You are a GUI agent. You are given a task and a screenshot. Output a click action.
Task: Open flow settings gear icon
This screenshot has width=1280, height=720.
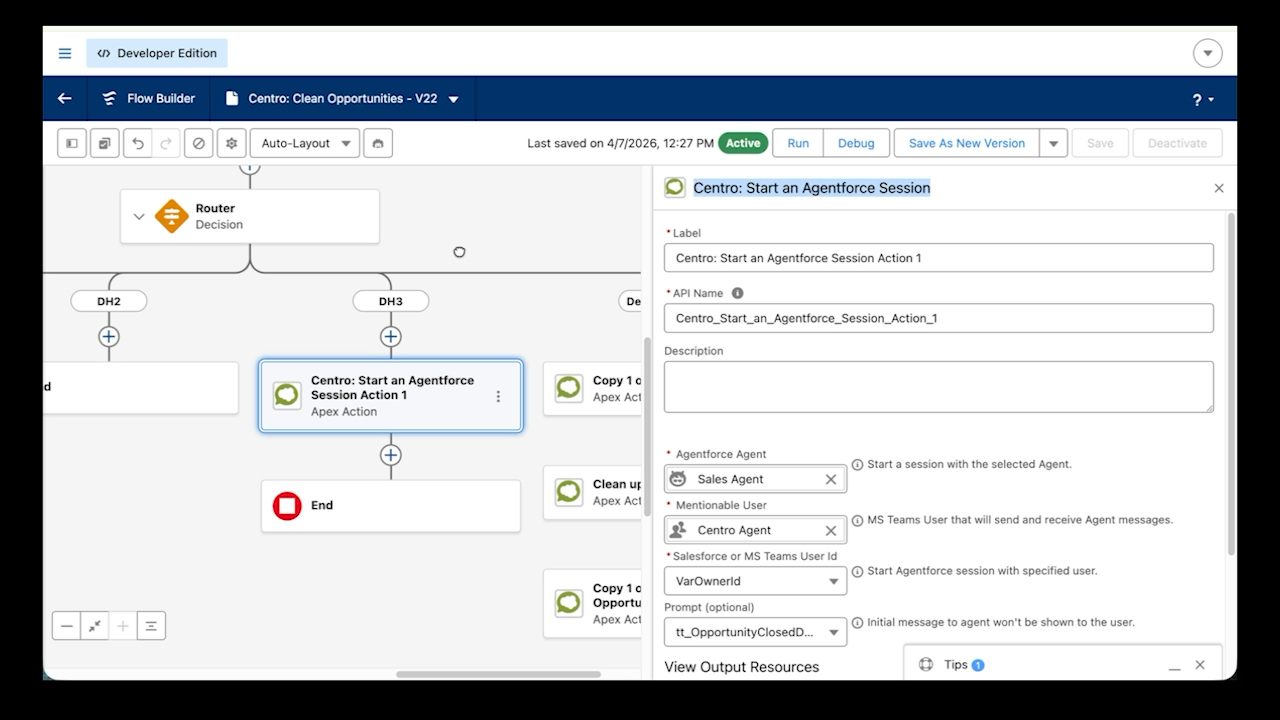[x=231, y=143]
